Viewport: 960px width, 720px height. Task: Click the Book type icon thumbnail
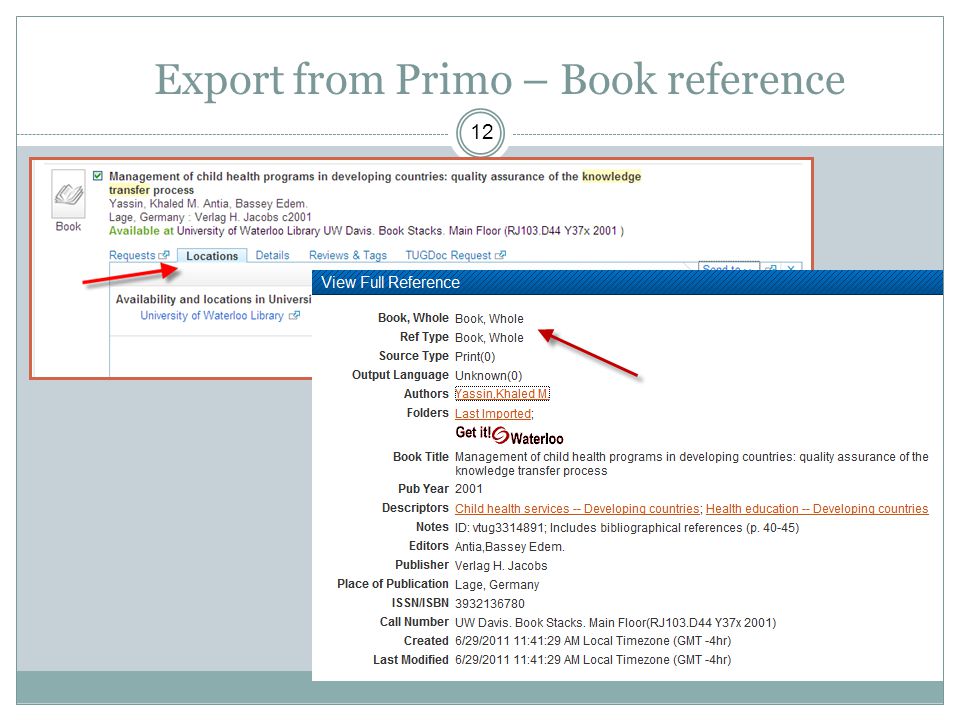point(68,194)
